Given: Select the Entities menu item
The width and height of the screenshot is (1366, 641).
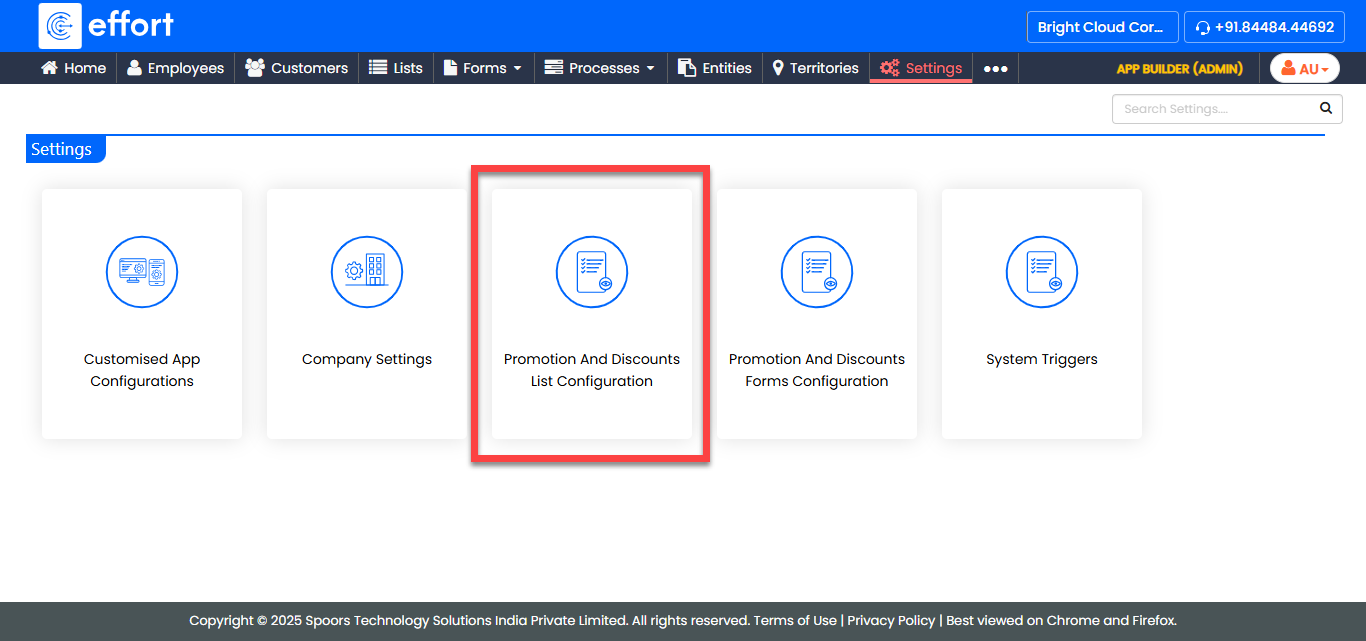Looking at the screenshot, I should pos(715,68).
